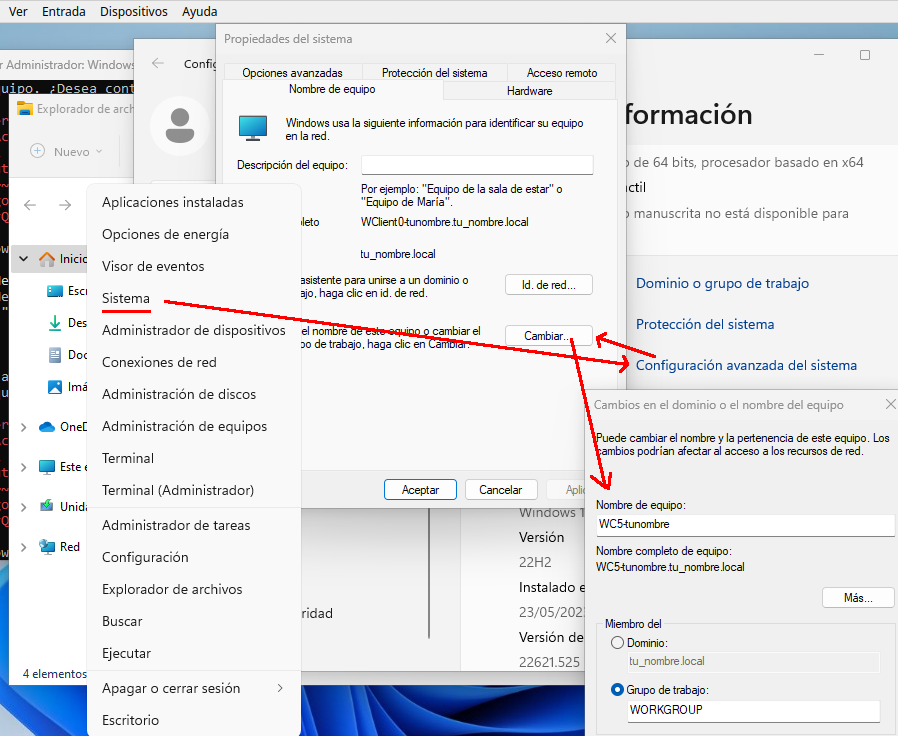Expand the Apagar o cerrar sesión submenu
This screenshot has height=736, width=898.
point(280,688)
